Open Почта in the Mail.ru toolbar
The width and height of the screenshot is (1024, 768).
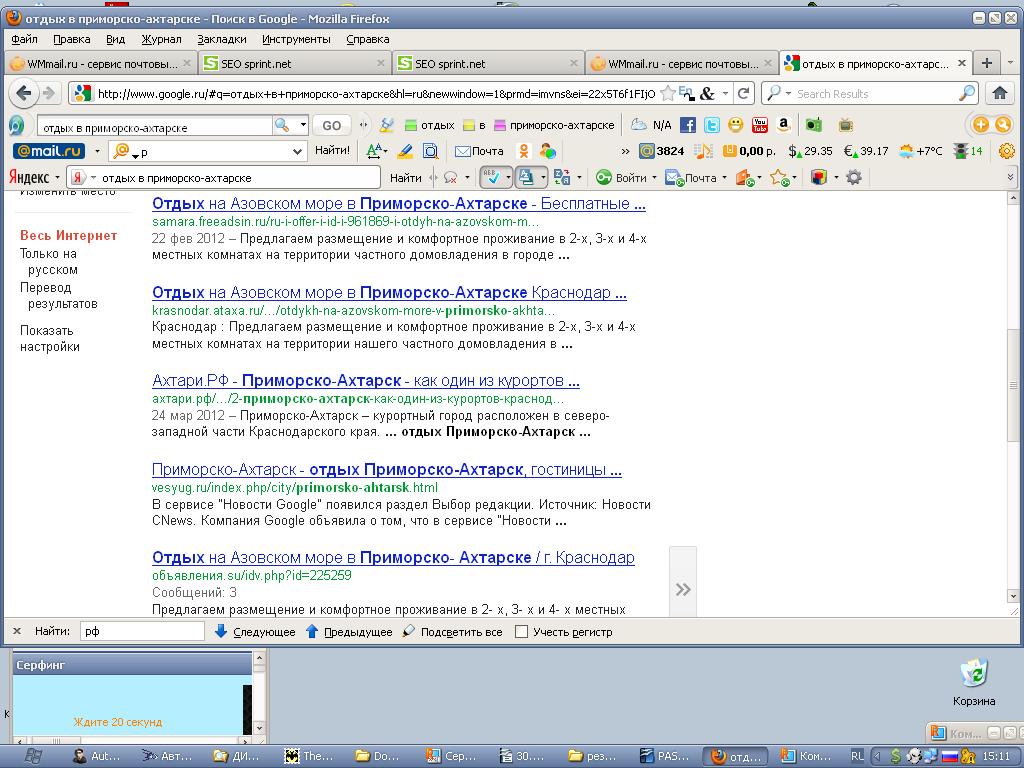click(479, 152)
